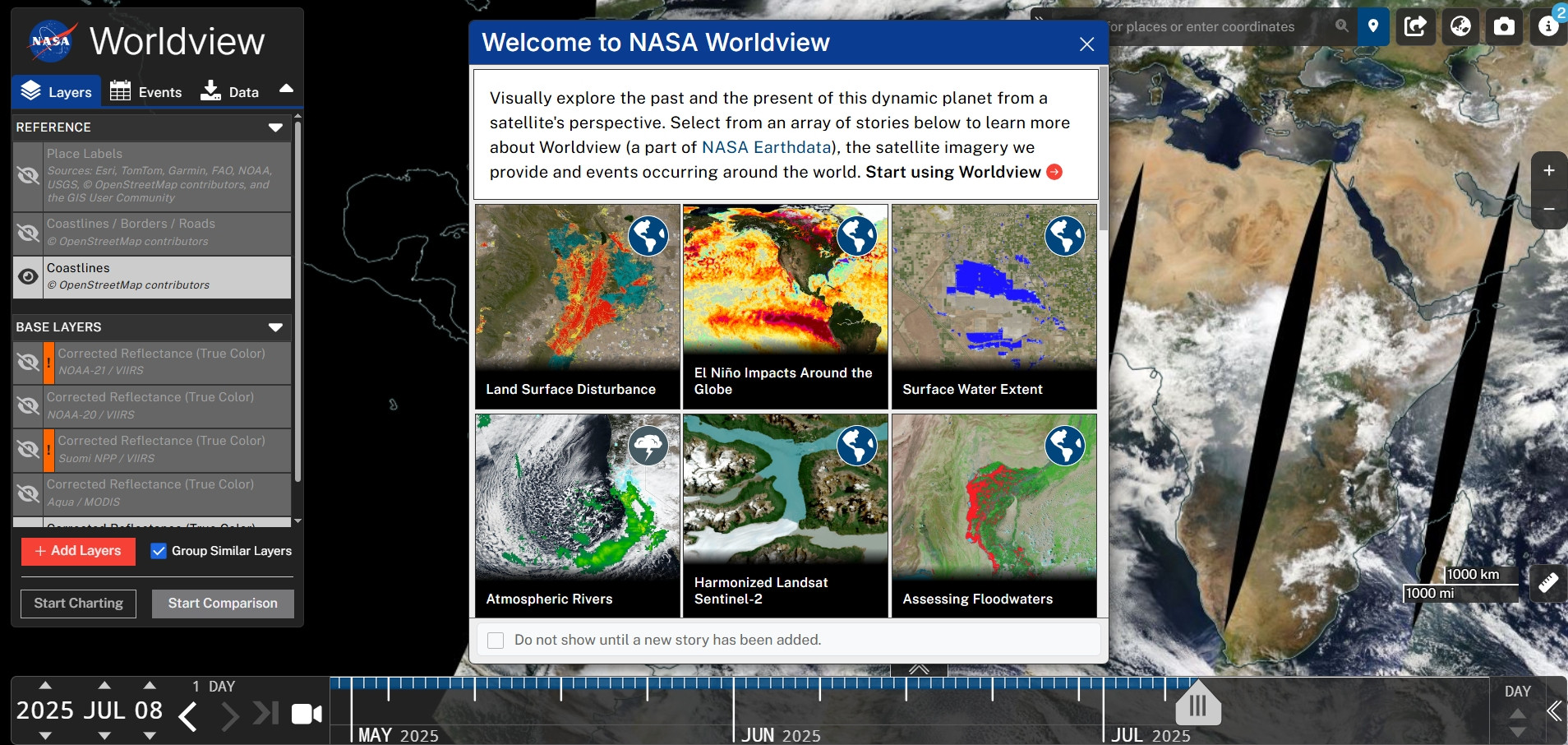
Task: Check Do not show until new story
Action: (x=496, y=640)
